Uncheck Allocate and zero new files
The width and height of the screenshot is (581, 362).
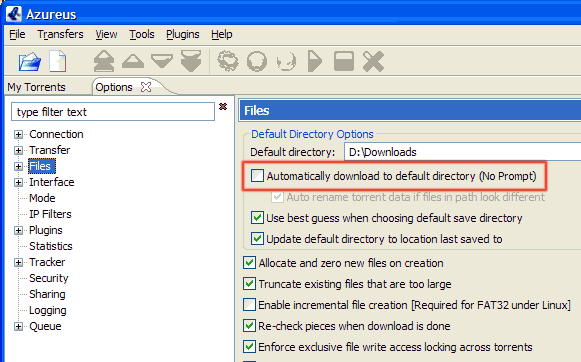tap(249, 263)
